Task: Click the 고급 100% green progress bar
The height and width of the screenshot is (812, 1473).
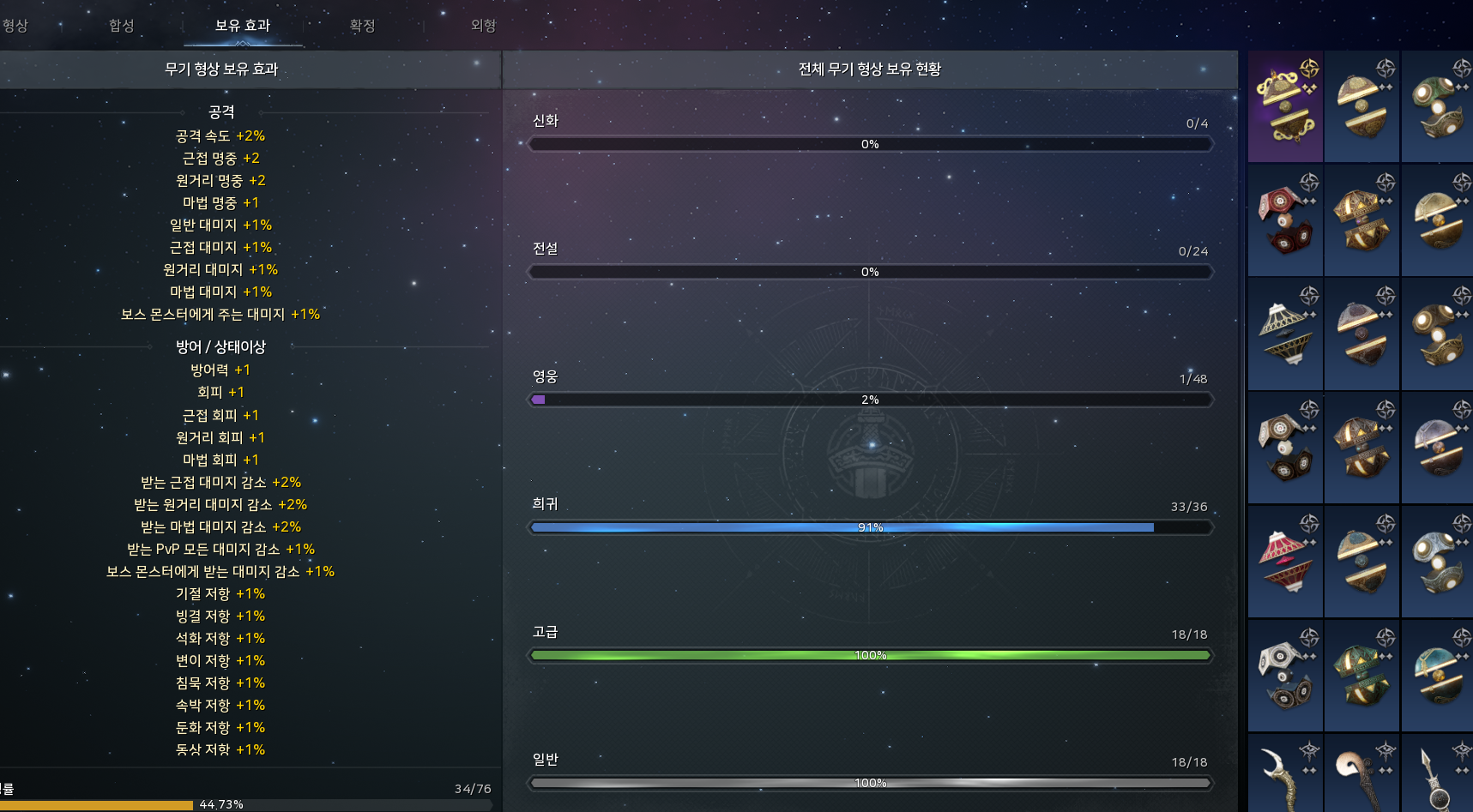Action: 870,655
